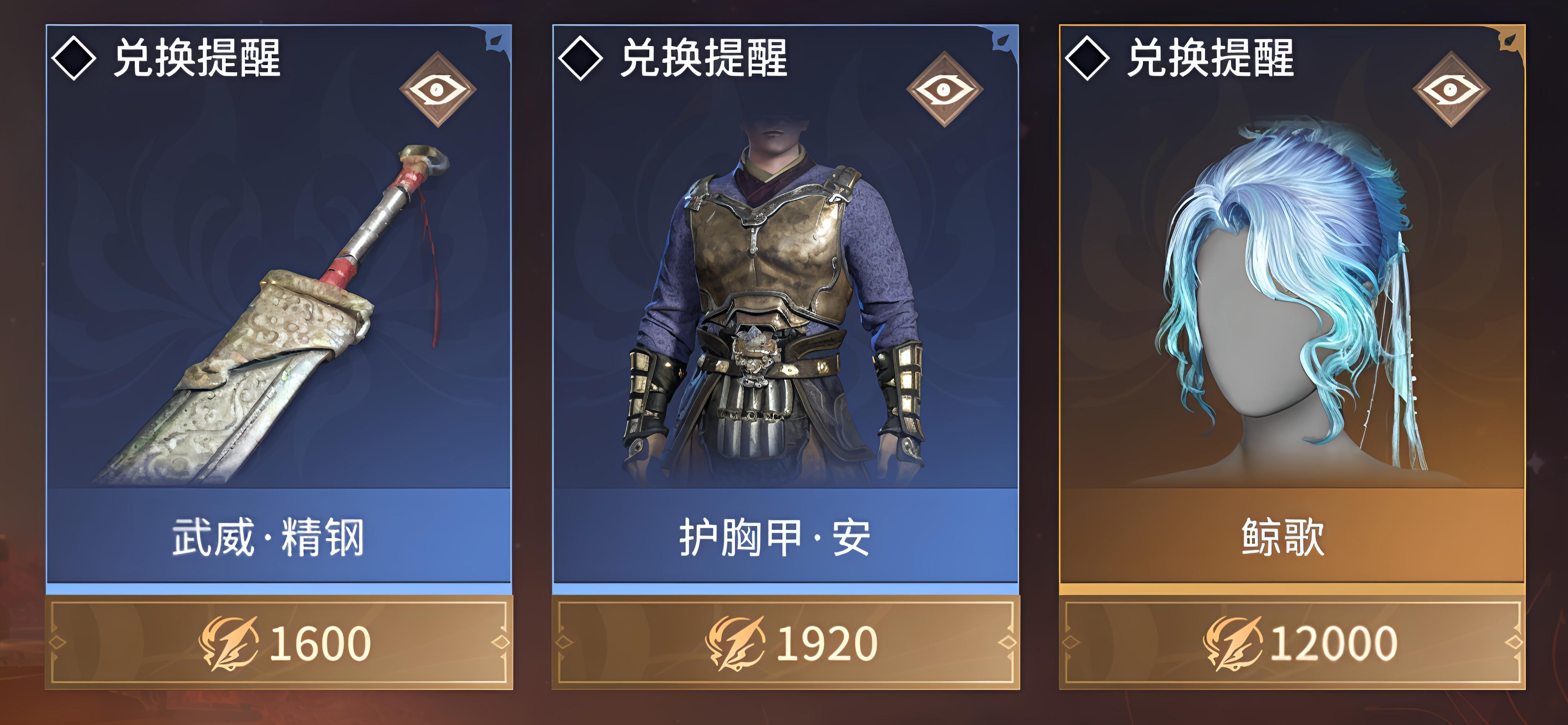Viewport: 1568px width, 725px height.
Task: Click the currency icon beside 1600
Action: 229,643
